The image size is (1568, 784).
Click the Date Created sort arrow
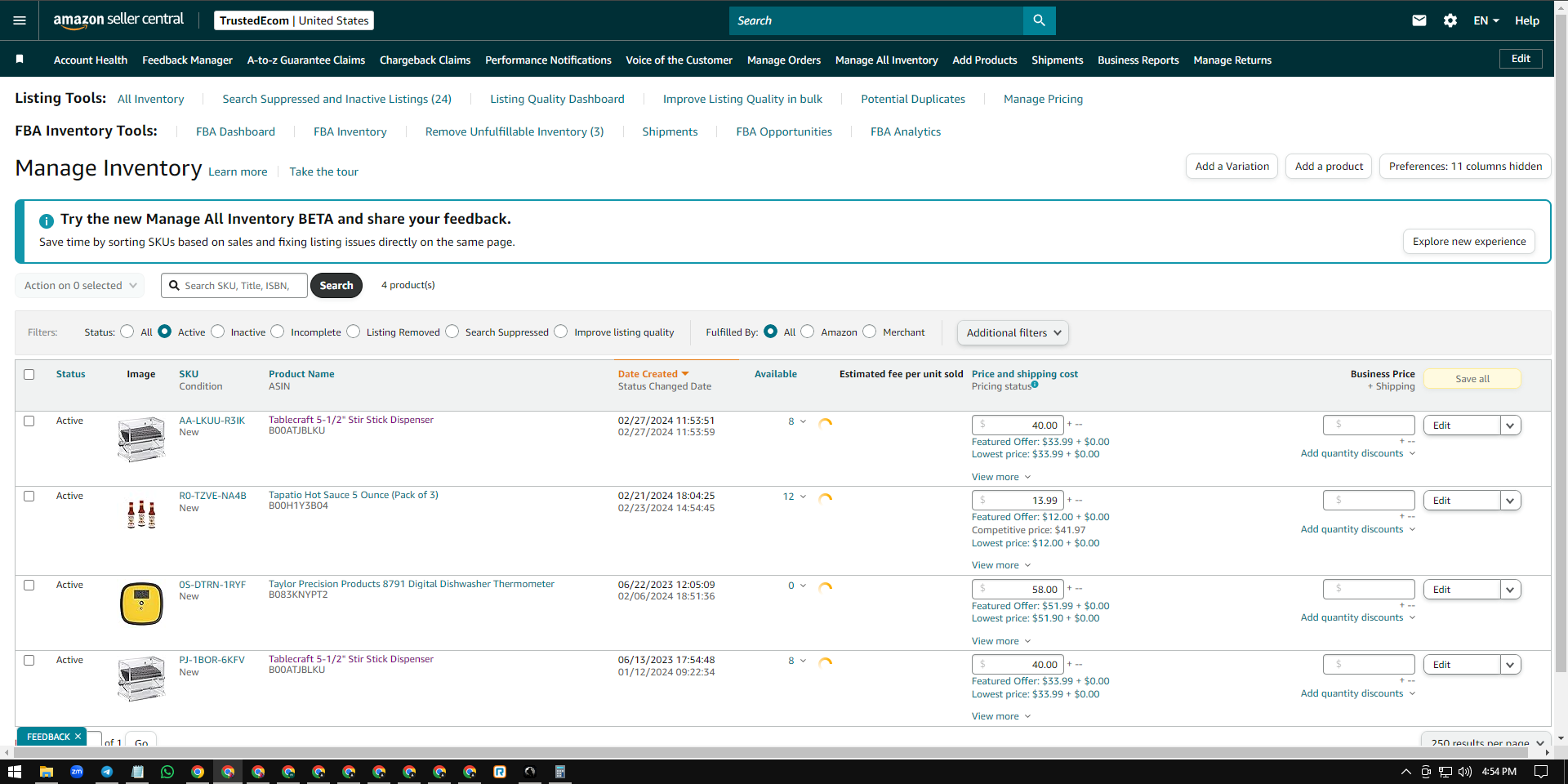pos(685,374)
